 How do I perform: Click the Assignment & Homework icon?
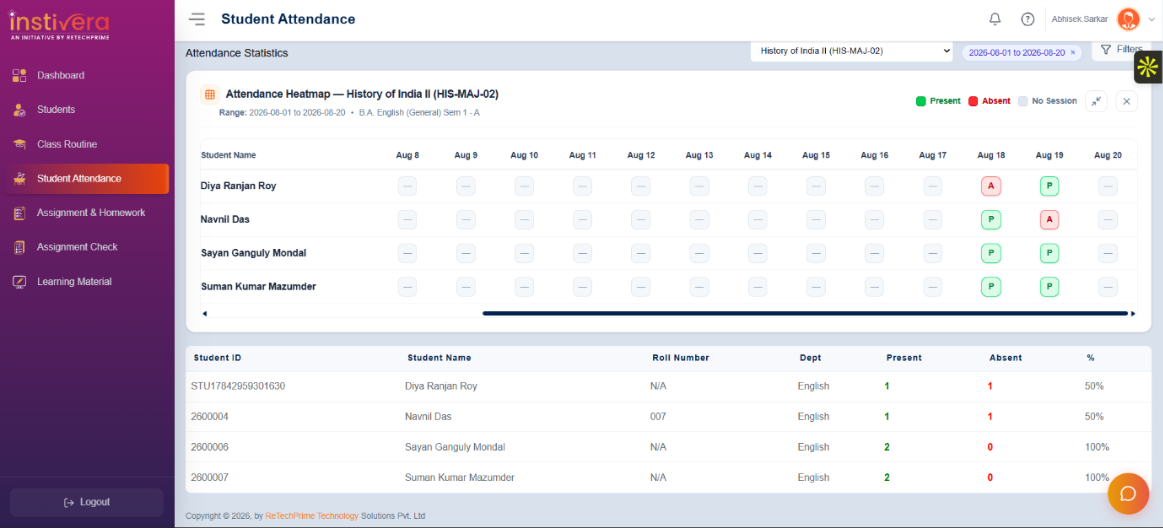(x=20, y=213)
